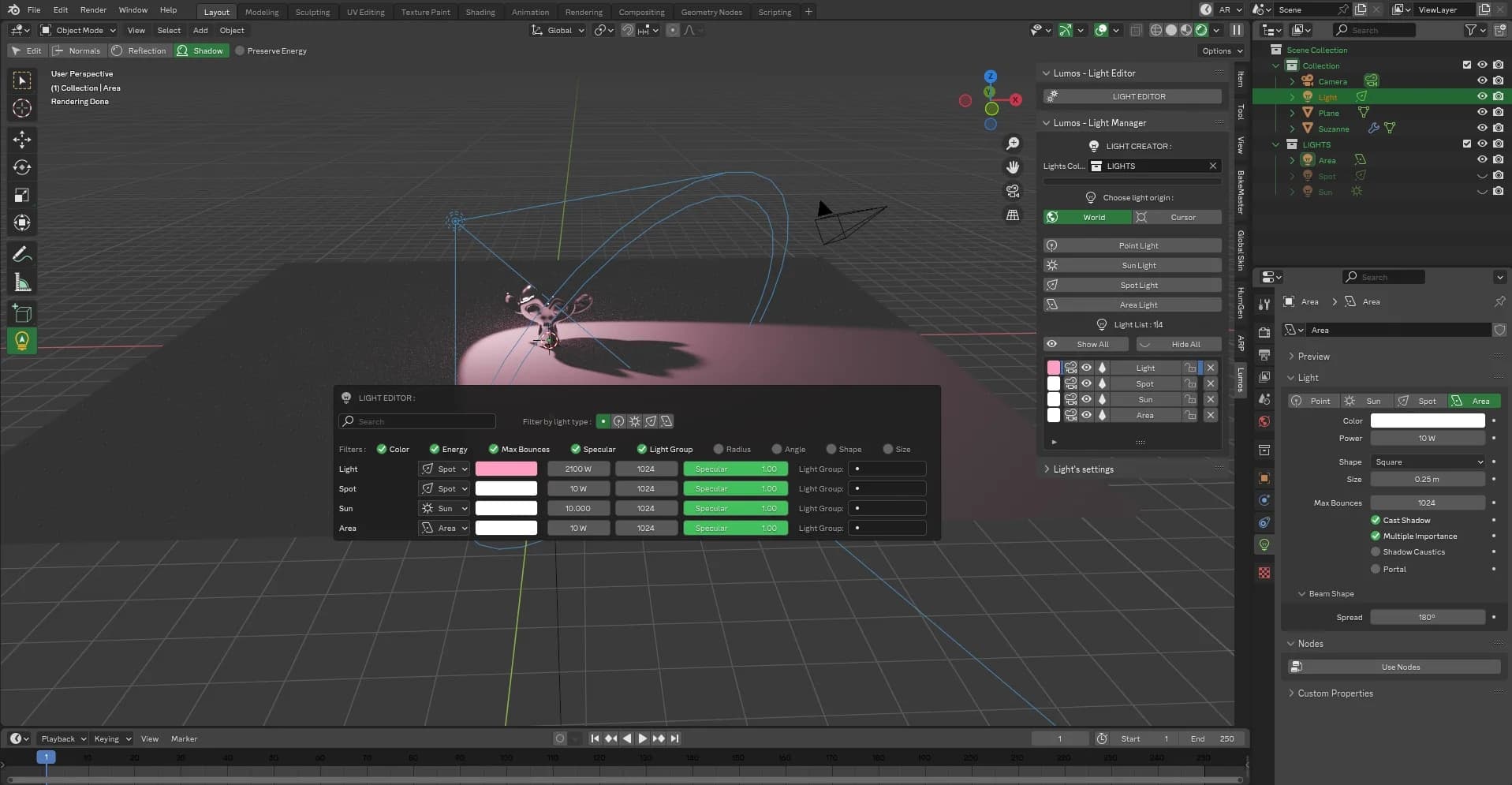Open the Edit menu
Image resolution: width=1512 pixels, height=785 pixels.
tap(61, 10)
